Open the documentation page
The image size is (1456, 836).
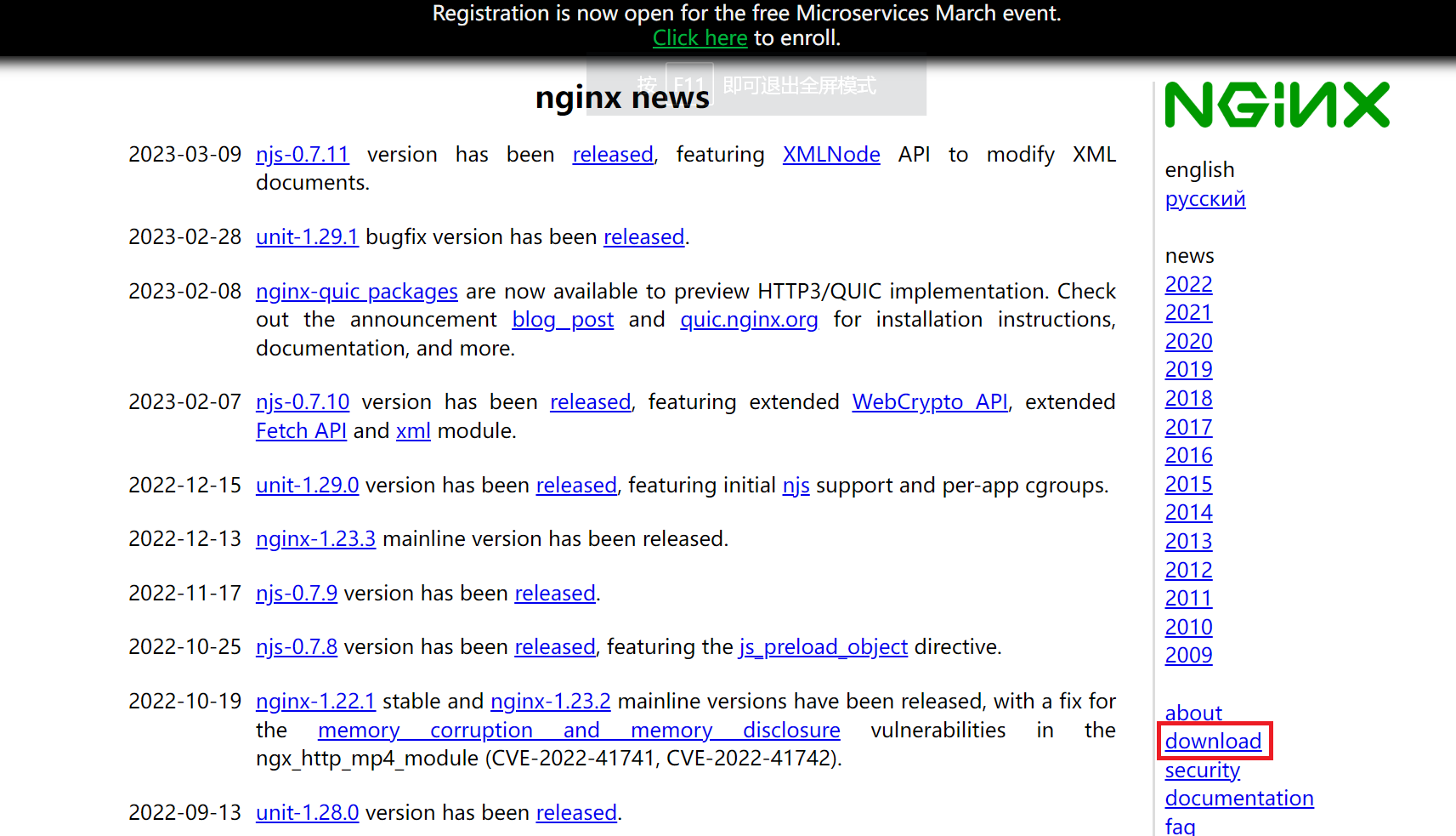(1239, 799)
